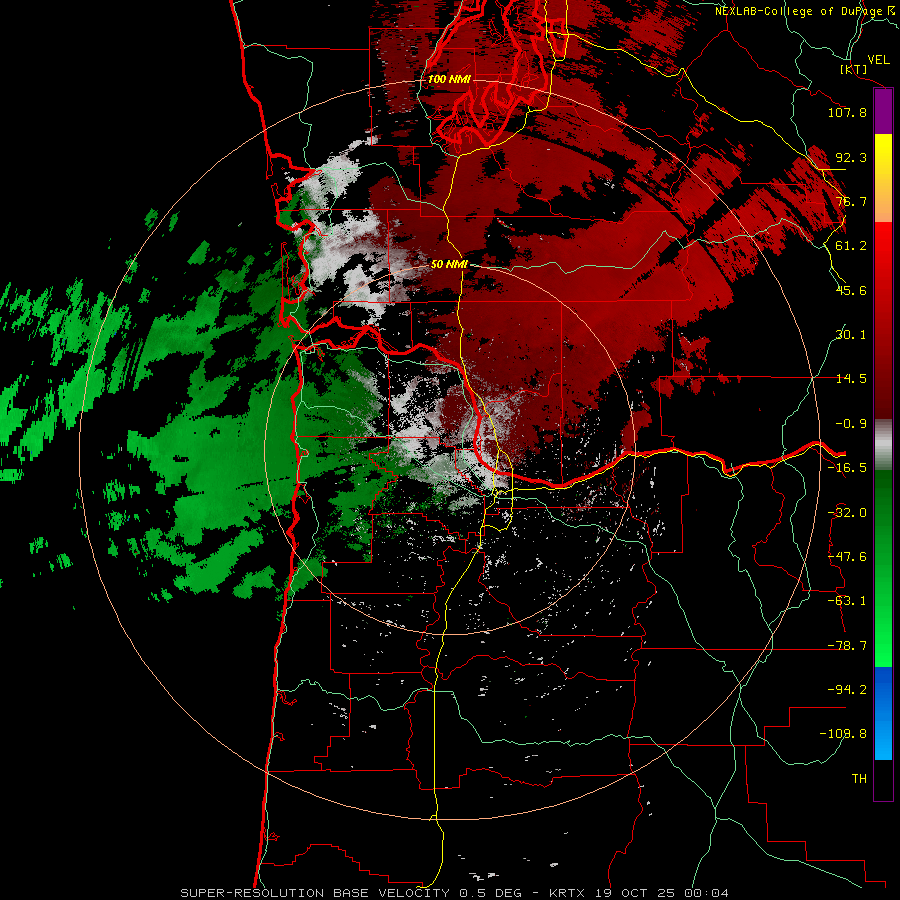Click the [KT] units label

[x=854, y=69]
